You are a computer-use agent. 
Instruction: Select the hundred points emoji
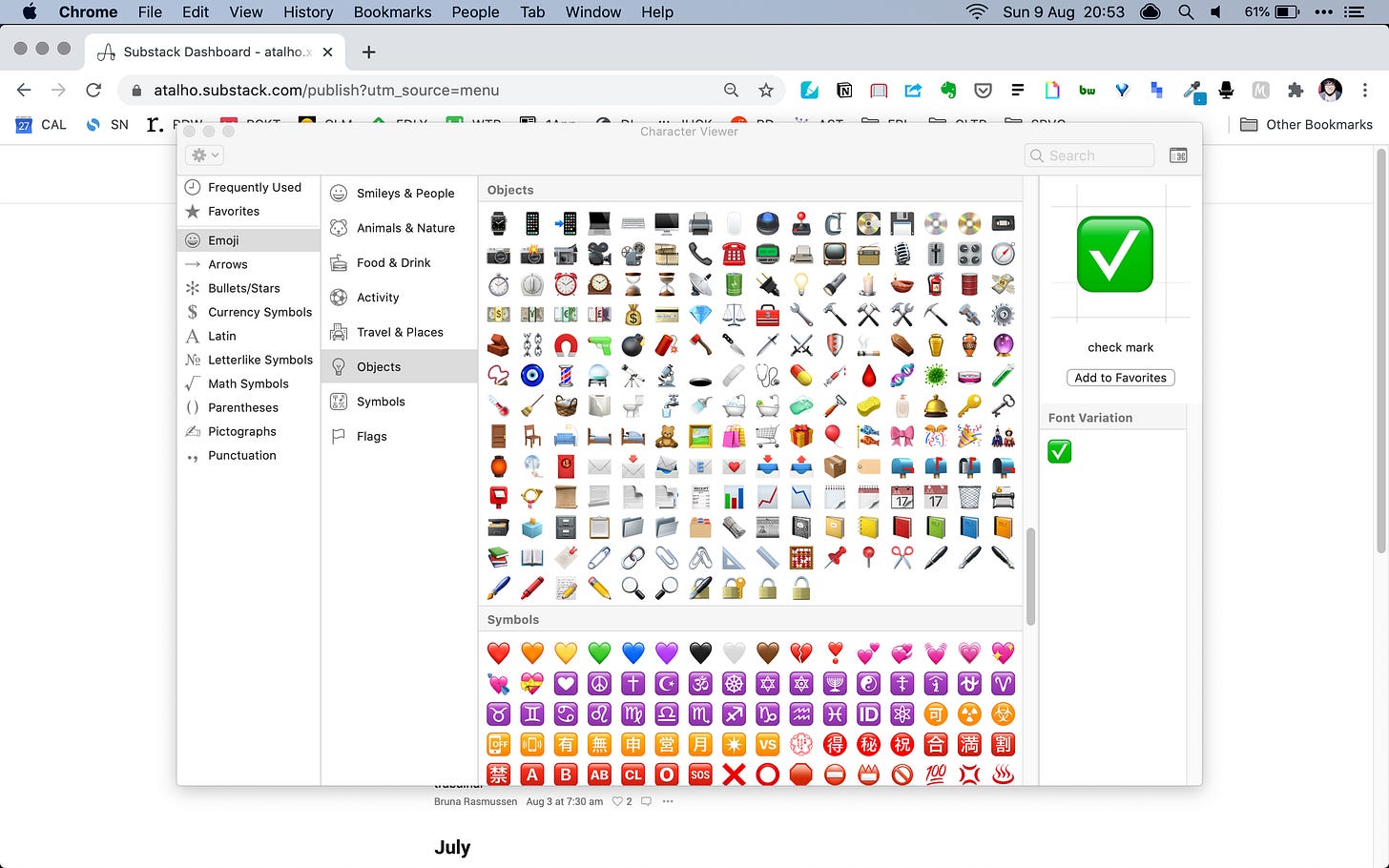(936, 775)
